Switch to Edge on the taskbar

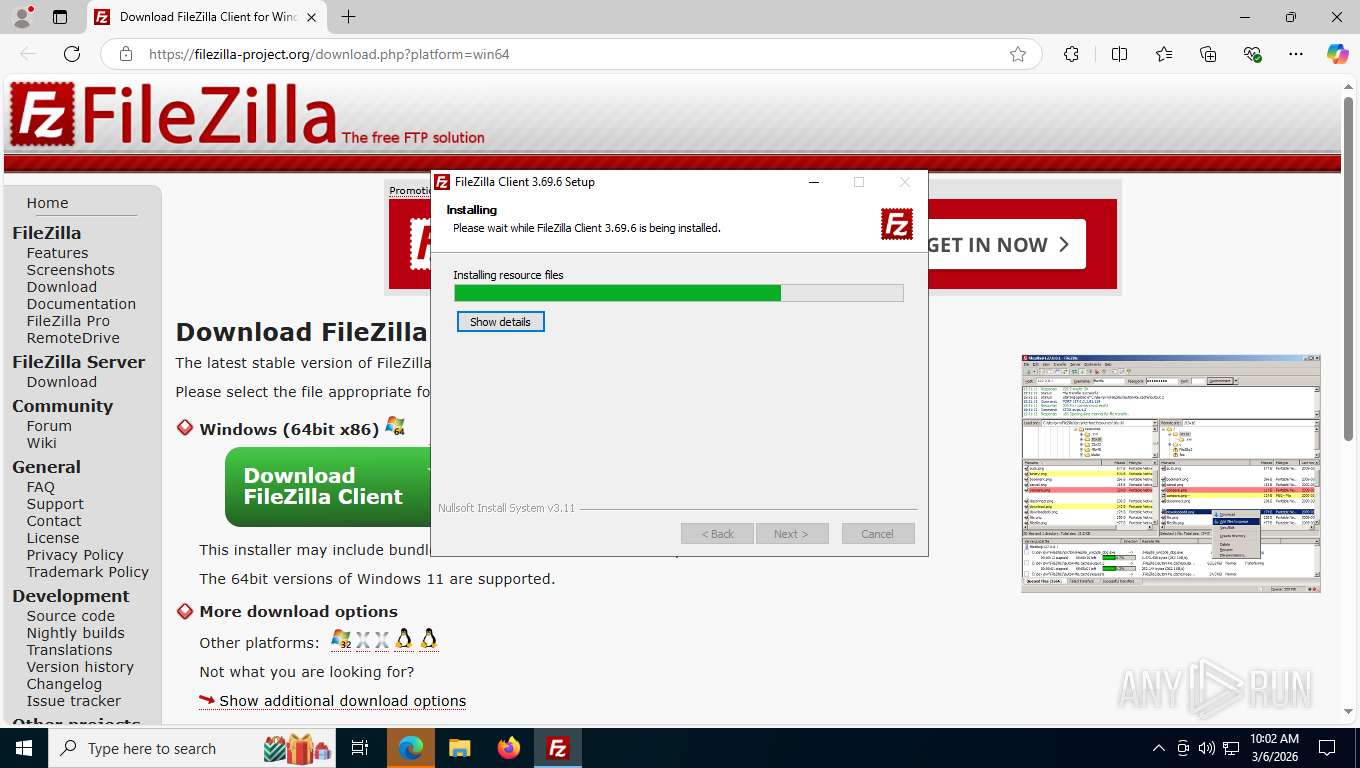(x=411, y=748)
